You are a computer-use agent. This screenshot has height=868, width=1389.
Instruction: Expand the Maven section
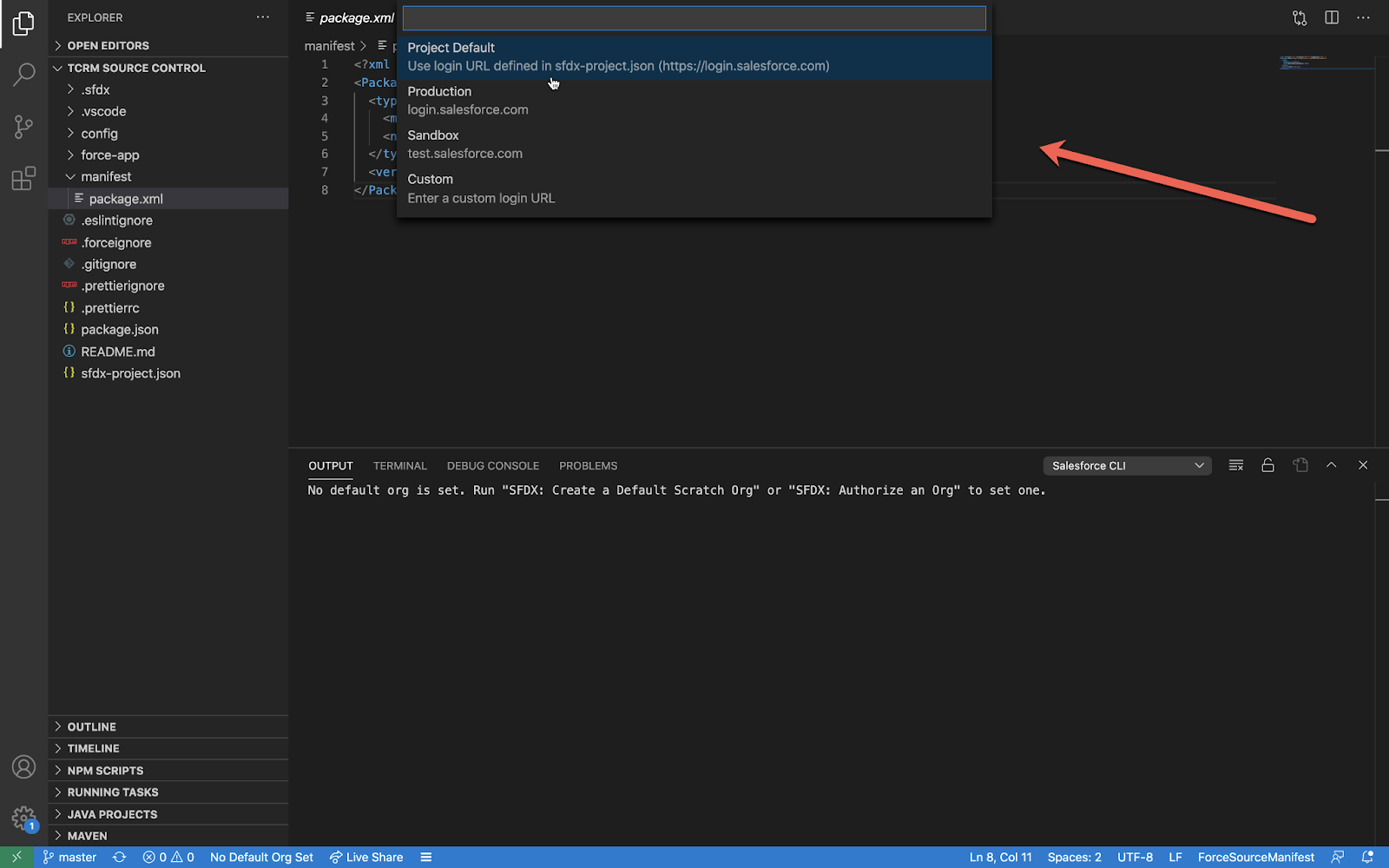pyautogui.click(x=168, y=836)
